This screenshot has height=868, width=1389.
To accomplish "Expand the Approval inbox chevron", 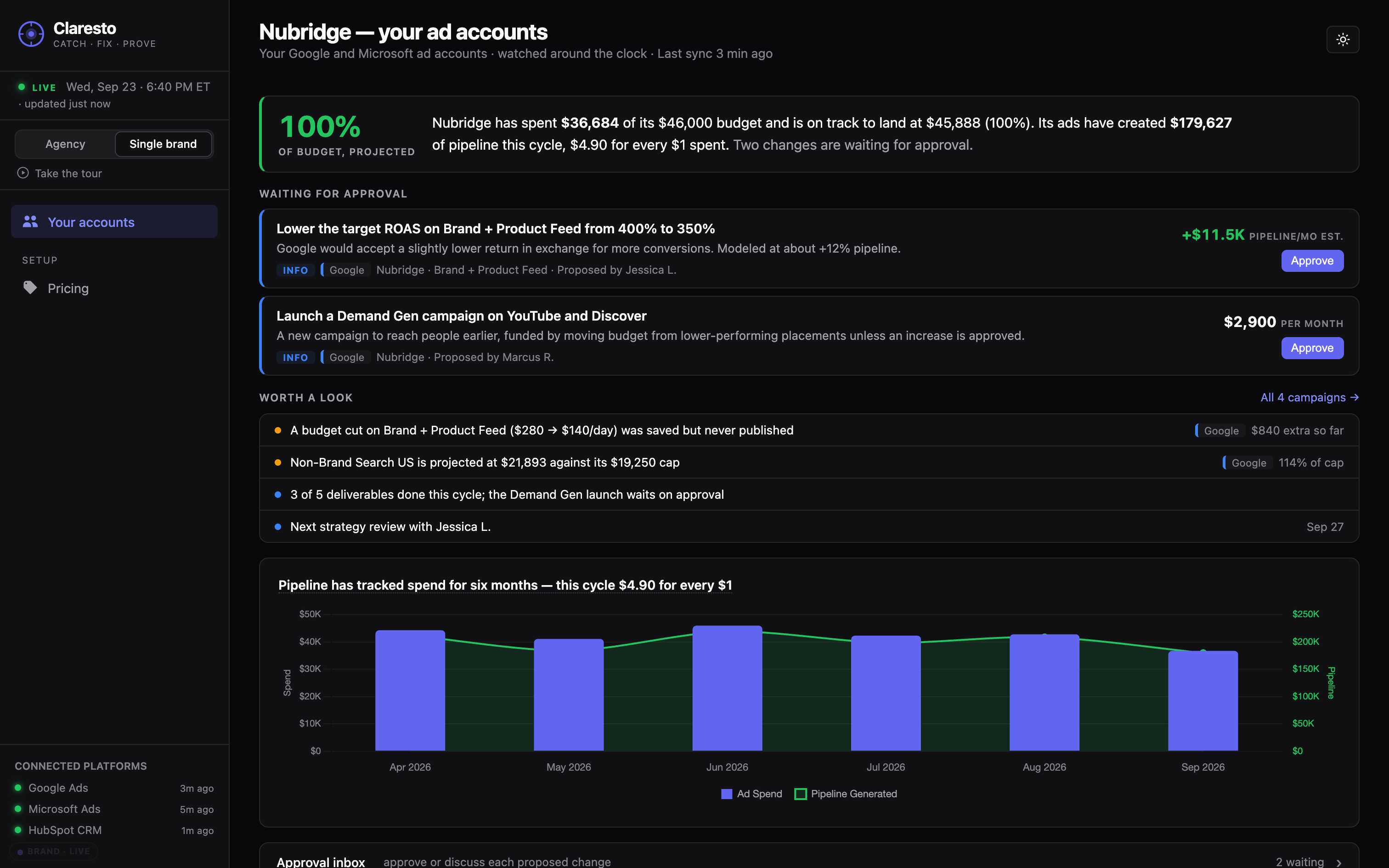I will (1339, 862).
